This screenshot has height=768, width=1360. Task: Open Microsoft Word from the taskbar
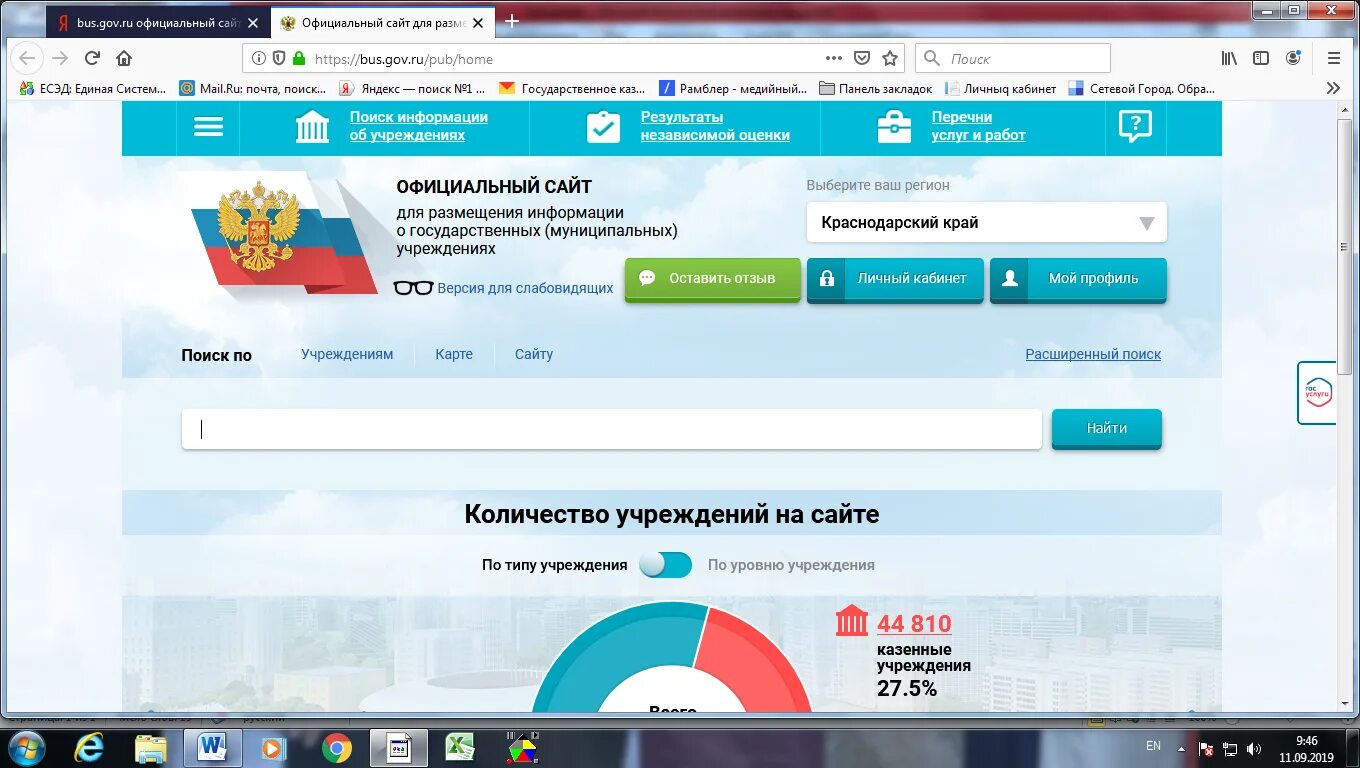(x=213, y=747)
